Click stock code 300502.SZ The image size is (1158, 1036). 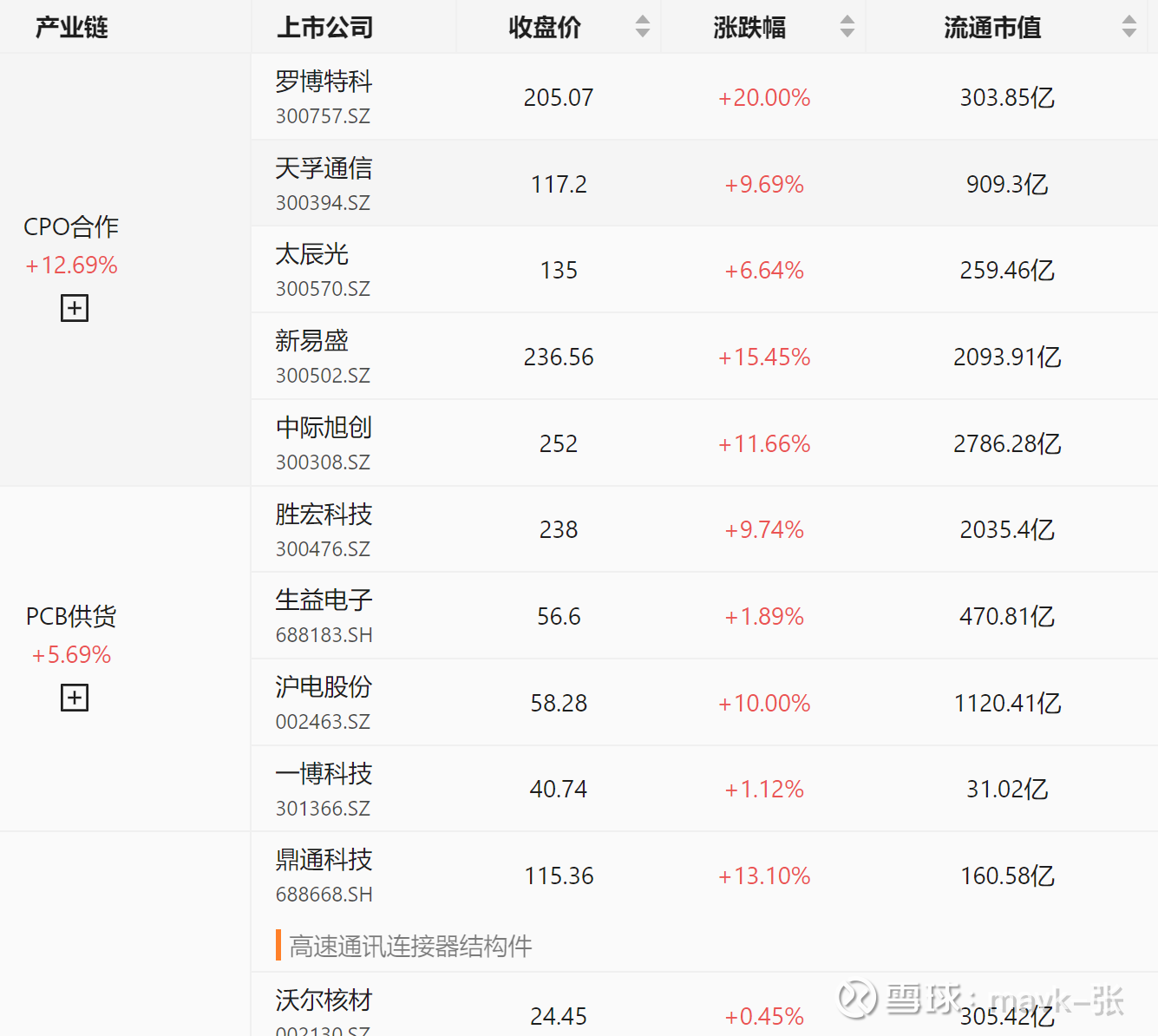coord(323,376)
